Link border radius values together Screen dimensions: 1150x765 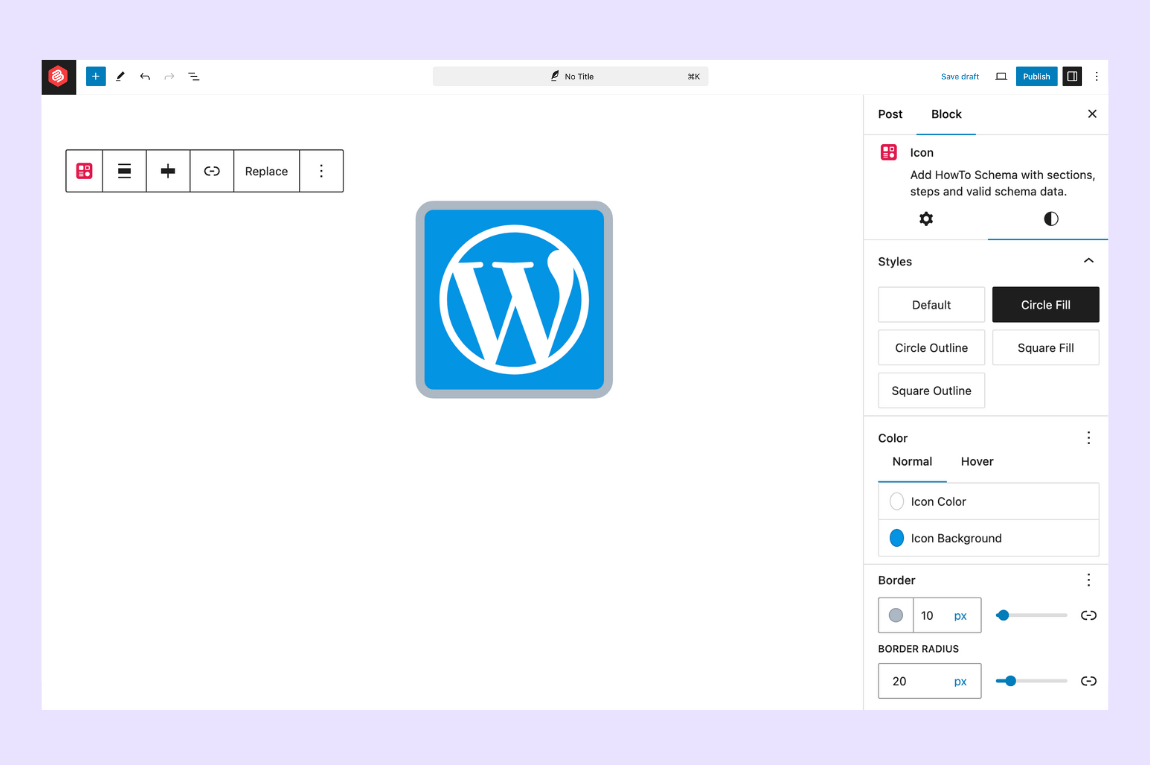pyautogui.click(x=1088, y=681)
